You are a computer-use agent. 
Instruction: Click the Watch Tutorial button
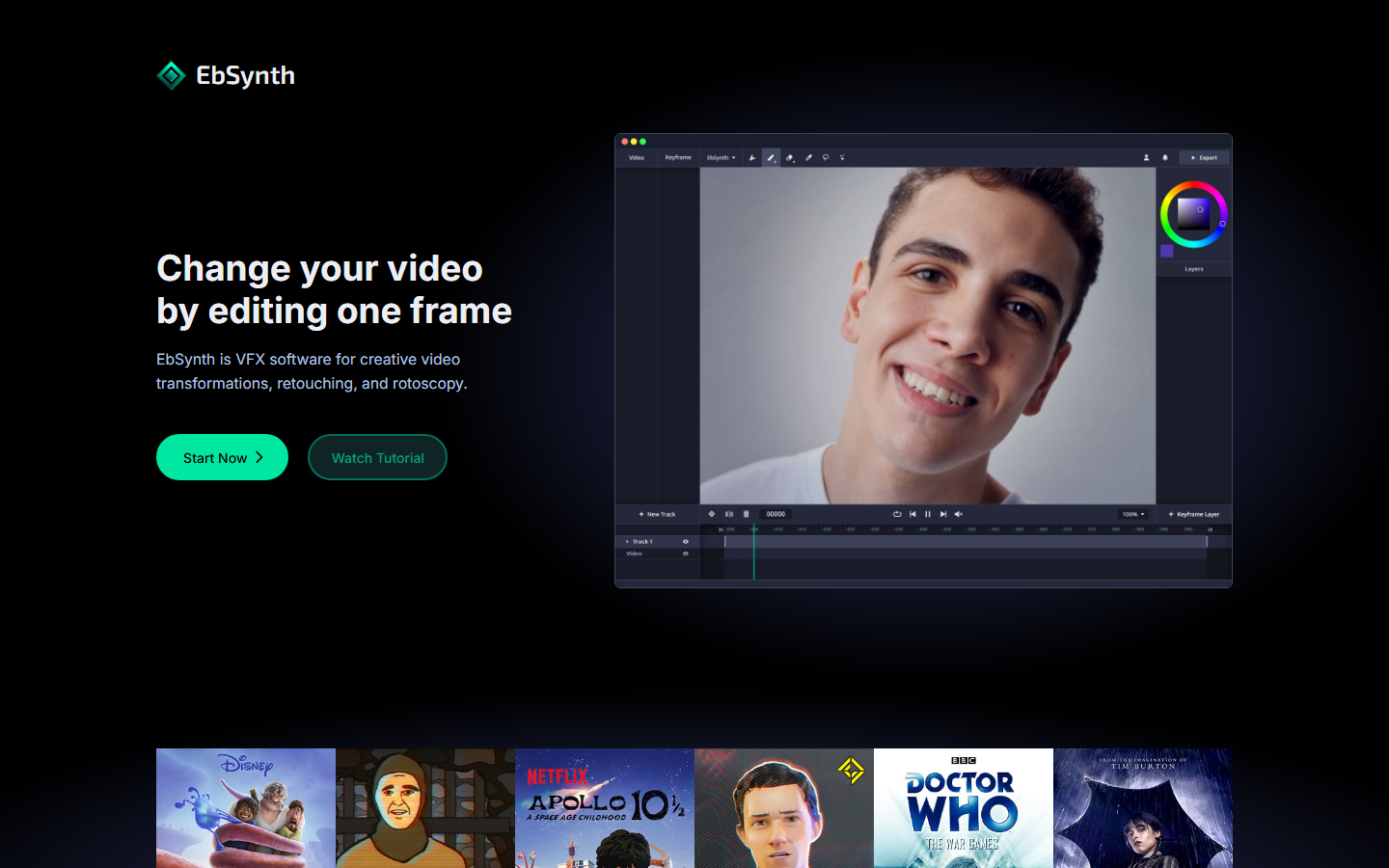pos(377,457)
